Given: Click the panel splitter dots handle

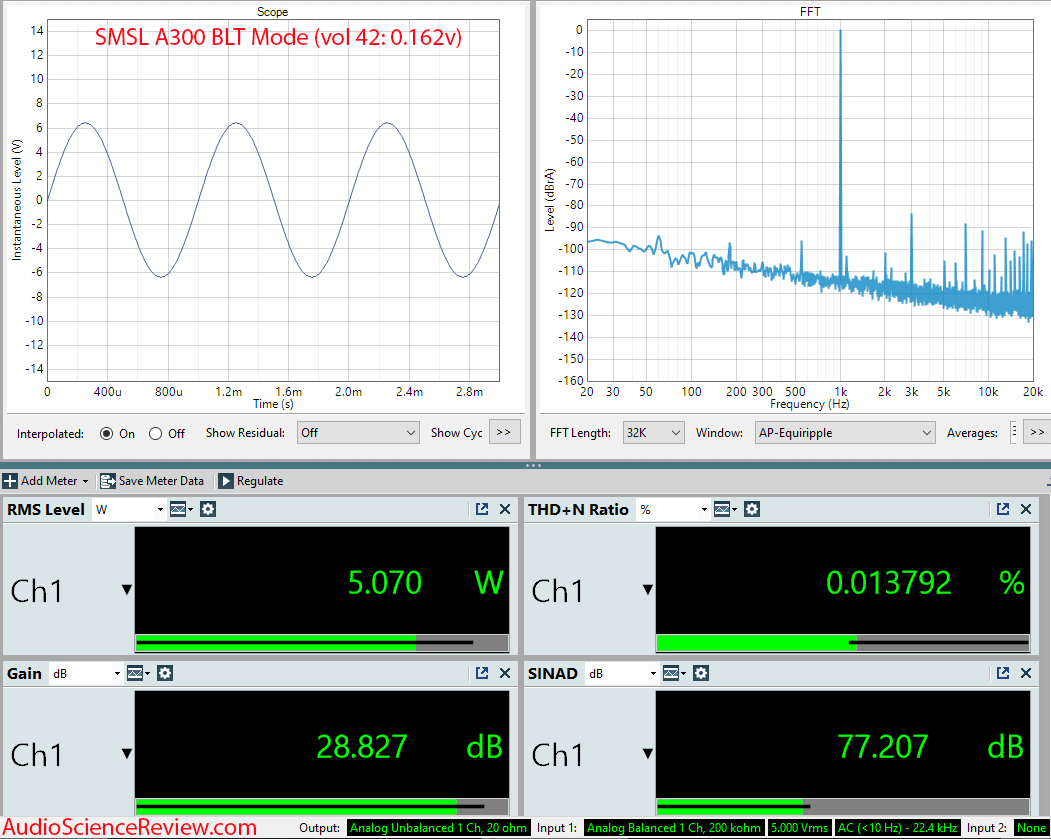Looking at the screenshot, I should 534,465.
